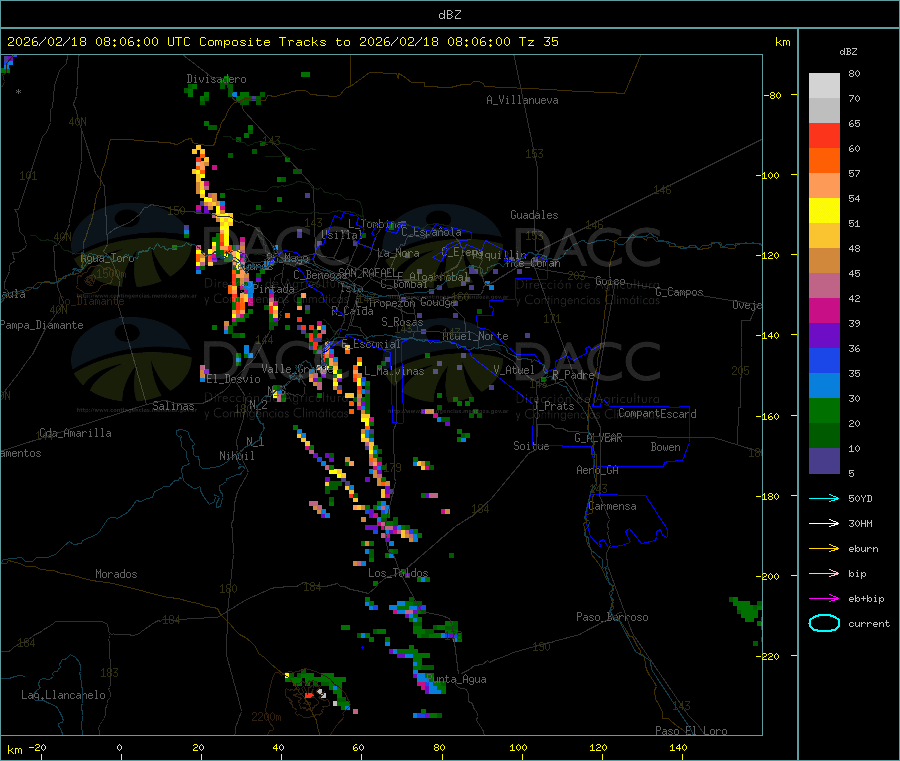
Task: Click the A_Villanueva place label
Action: 522,100
